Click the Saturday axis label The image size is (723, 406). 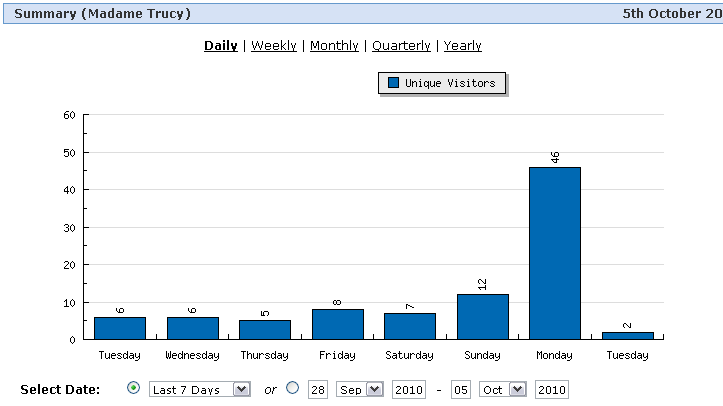pyautogui.click(x=409, y=355)
